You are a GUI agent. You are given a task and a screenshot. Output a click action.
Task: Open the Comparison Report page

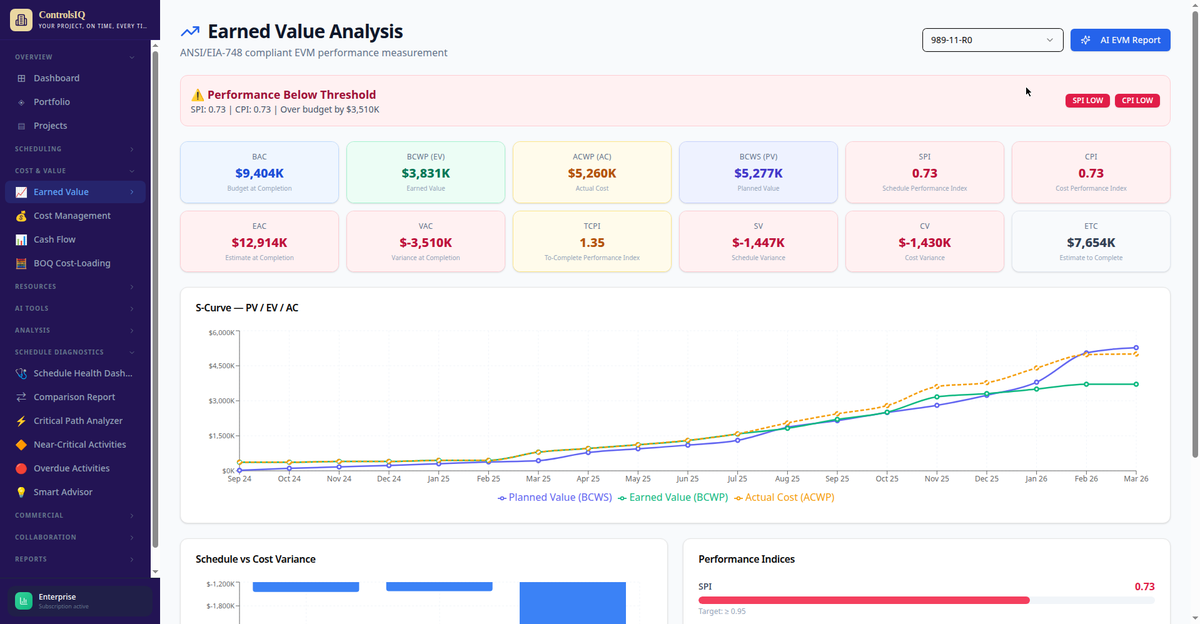pos(75,397)
